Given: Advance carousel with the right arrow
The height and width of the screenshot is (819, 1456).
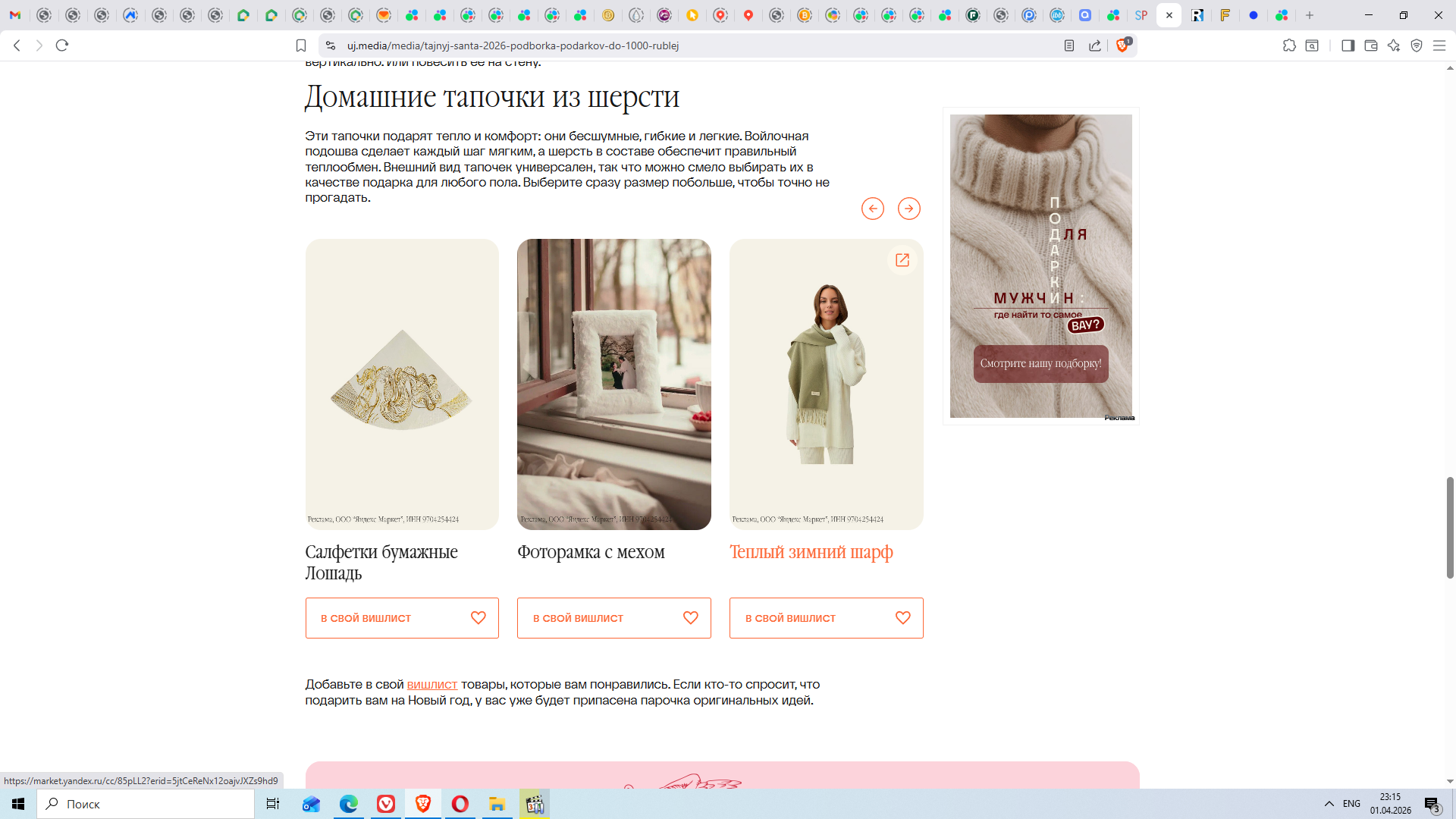Looking at the screenshot, I should click(909, 209).
